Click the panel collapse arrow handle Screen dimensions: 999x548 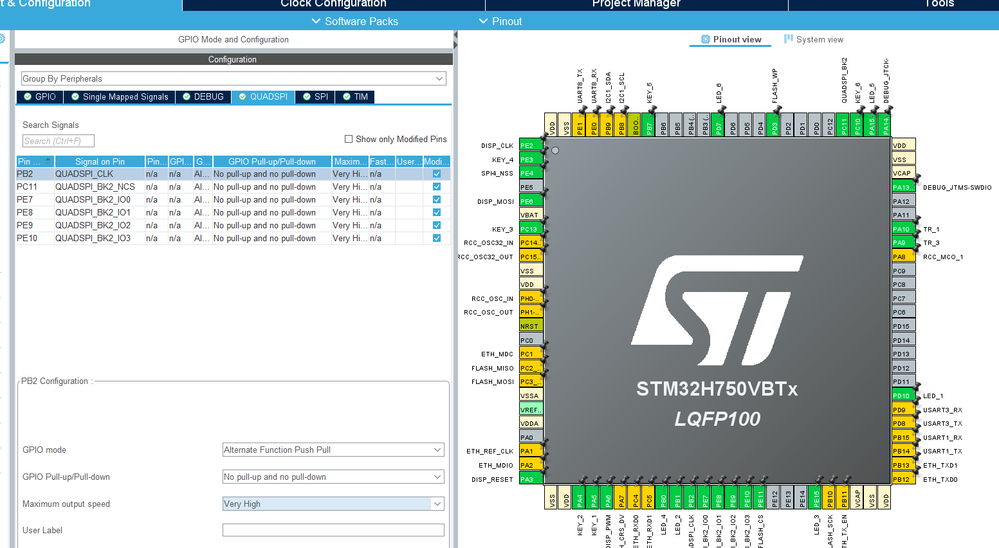pyautogui.click(x=455, y=41)
